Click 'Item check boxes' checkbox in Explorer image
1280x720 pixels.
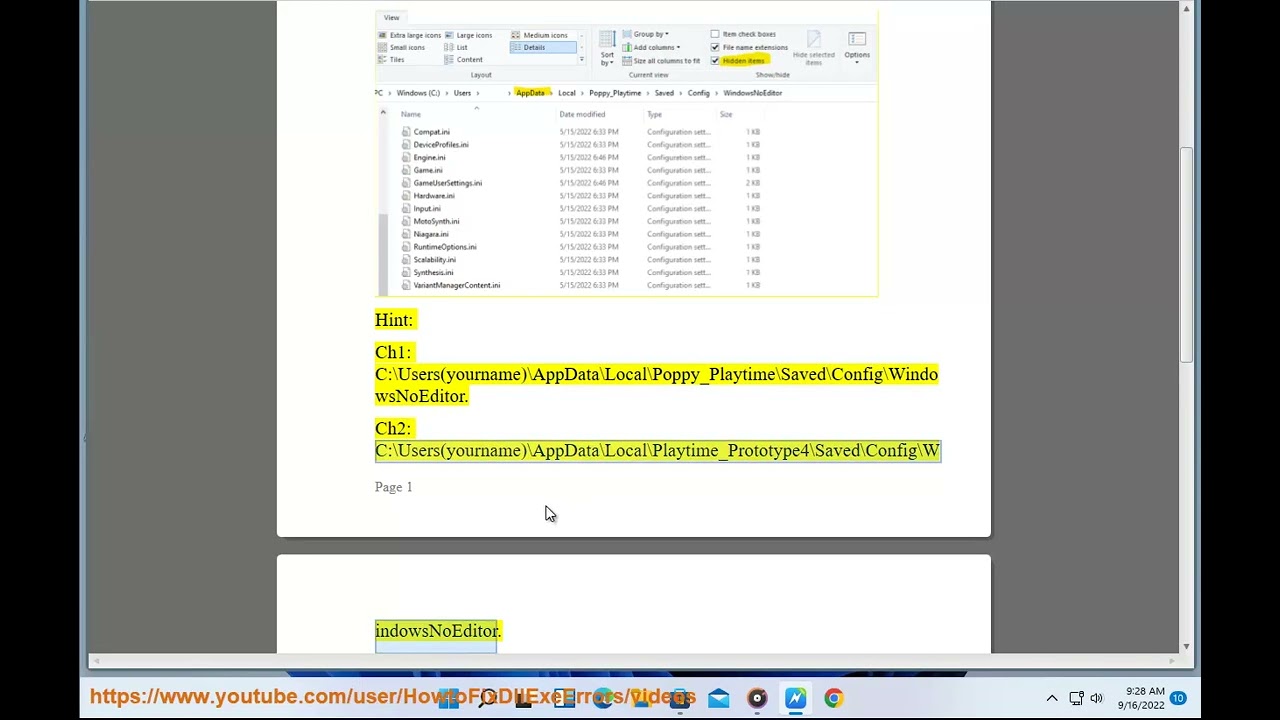(x=715, y=34)
